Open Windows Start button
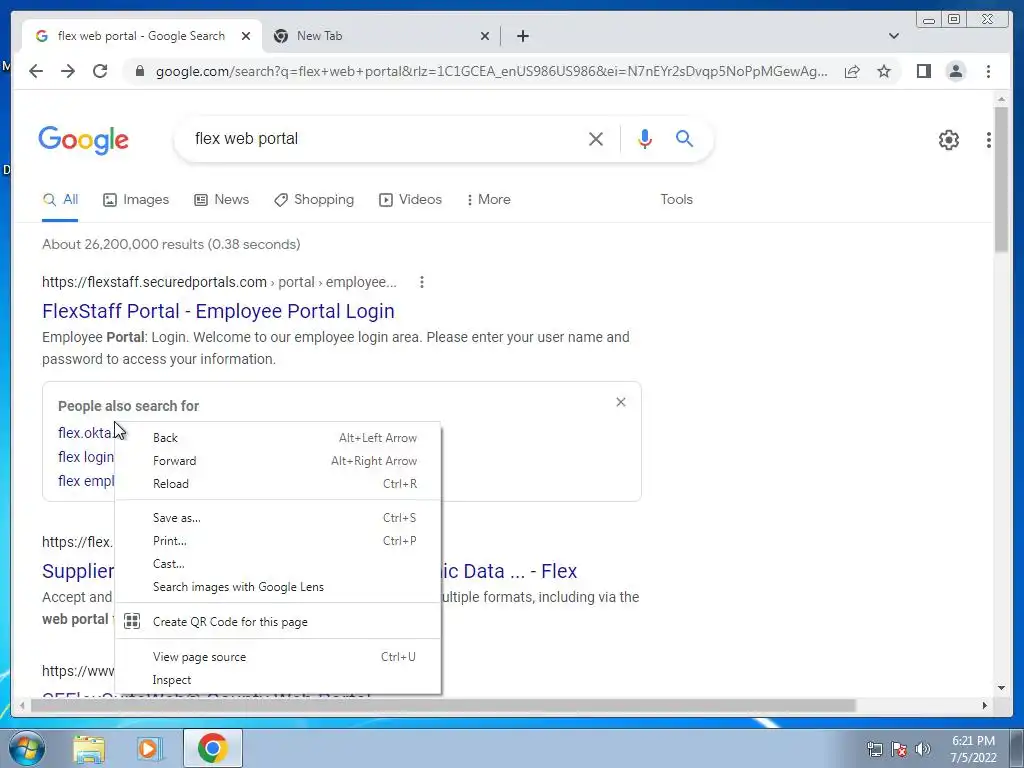Screen dimensions: 1024x768 click(x=26, y=748)
